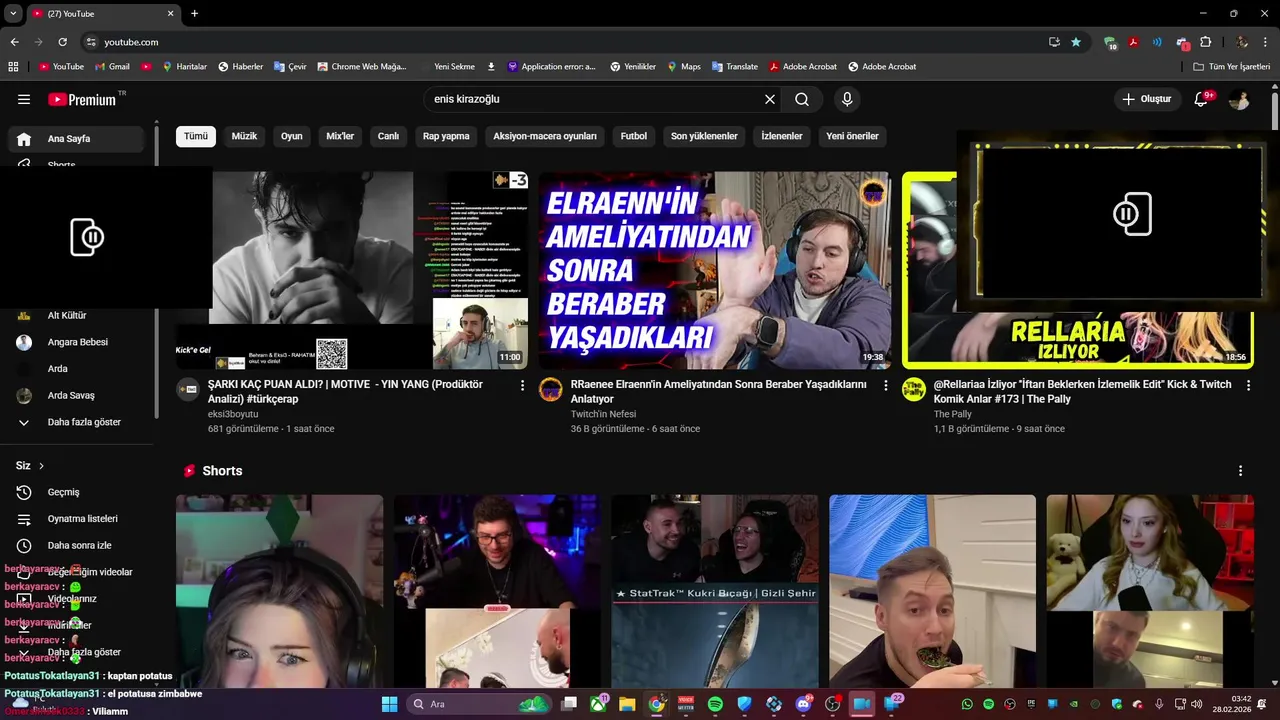Image resolution: width=1280 pixels, height=720 pixels.
Task: Select the Müzik filter chip
Action: coord(244,136)
